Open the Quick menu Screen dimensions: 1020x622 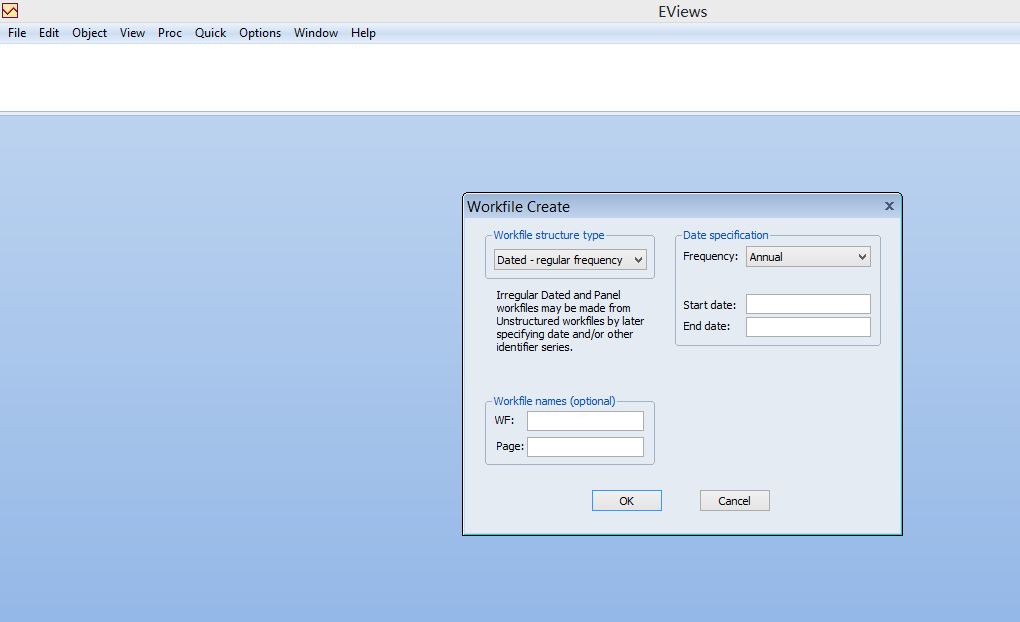(x=210, y=33)
